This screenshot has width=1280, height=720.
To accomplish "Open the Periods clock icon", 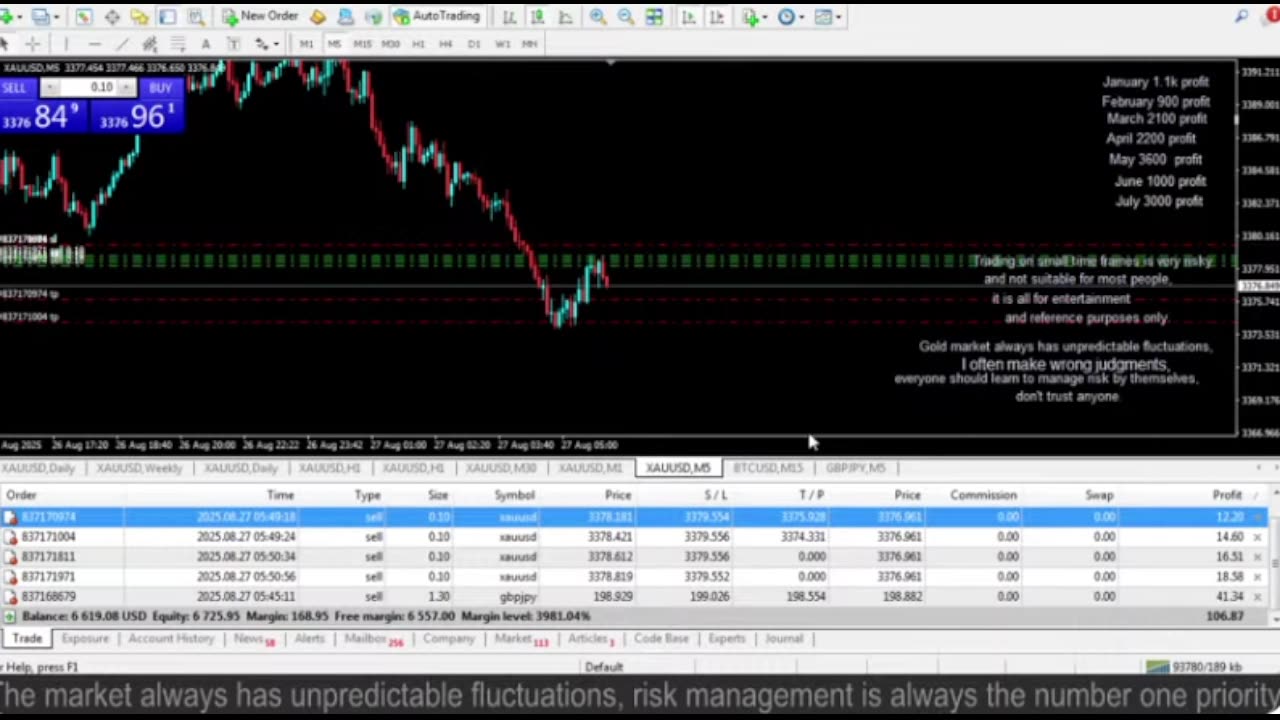I will (786, 17).
